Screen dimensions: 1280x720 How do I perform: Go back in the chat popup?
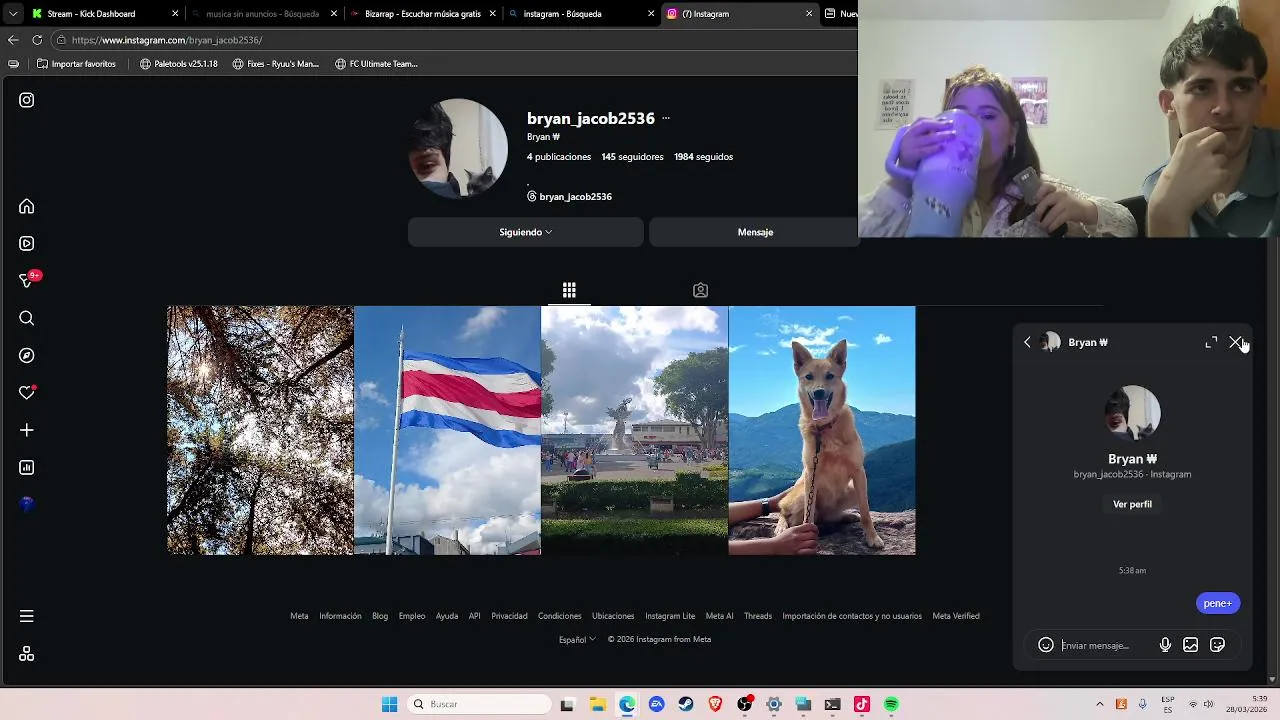[x=1027, y=342]
